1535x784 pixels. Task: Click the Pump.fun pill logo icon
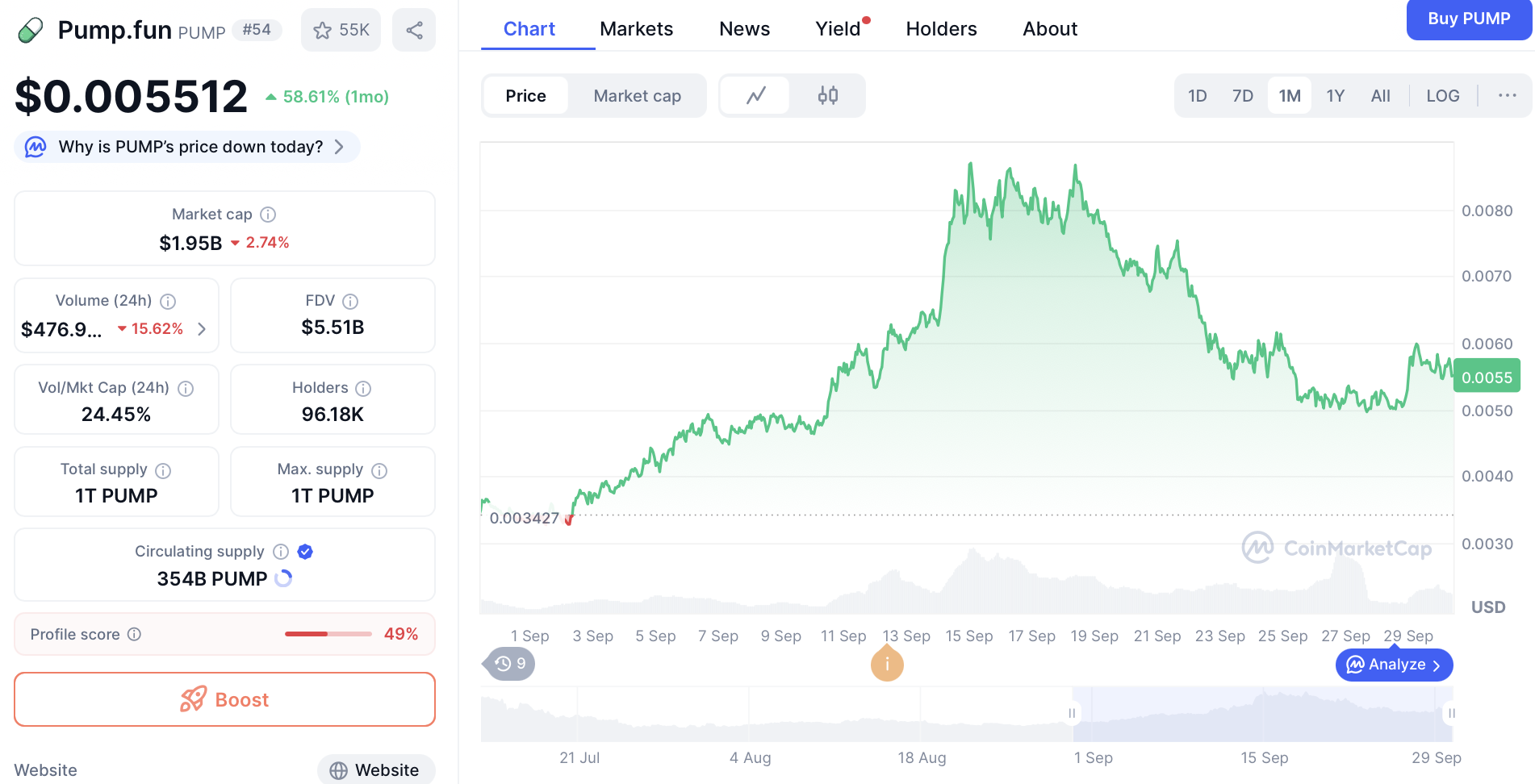click(31, 31)
